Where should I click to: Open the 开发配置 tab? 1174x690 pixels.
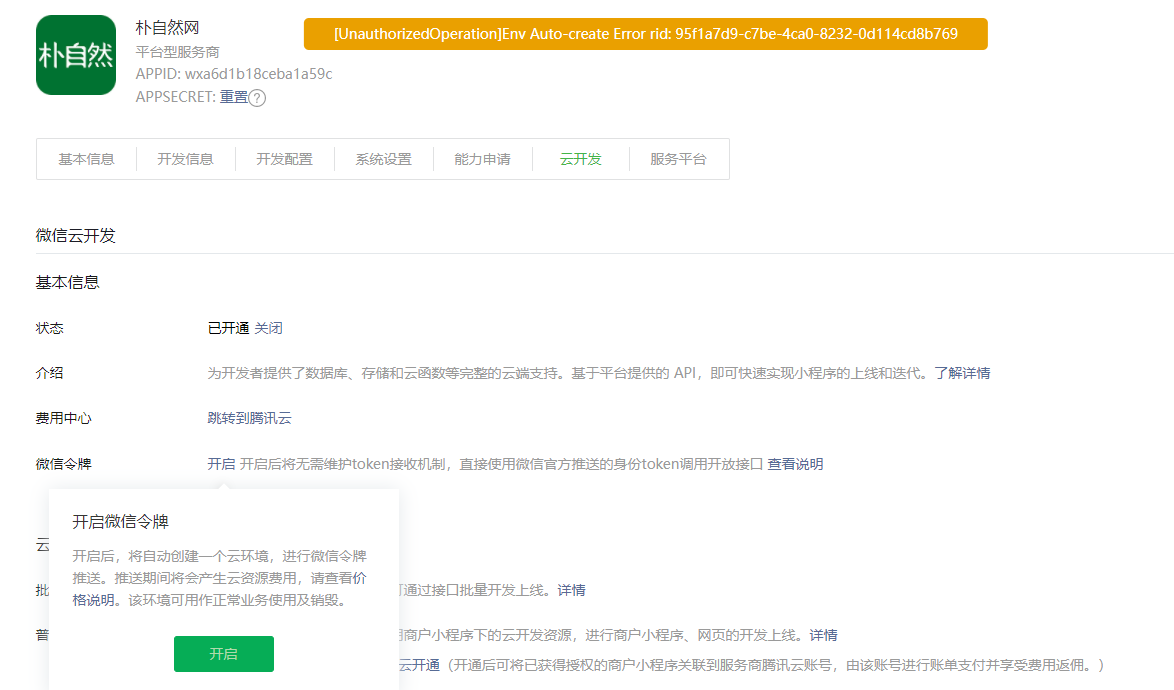pyautogui.click(x=284, y=159)
